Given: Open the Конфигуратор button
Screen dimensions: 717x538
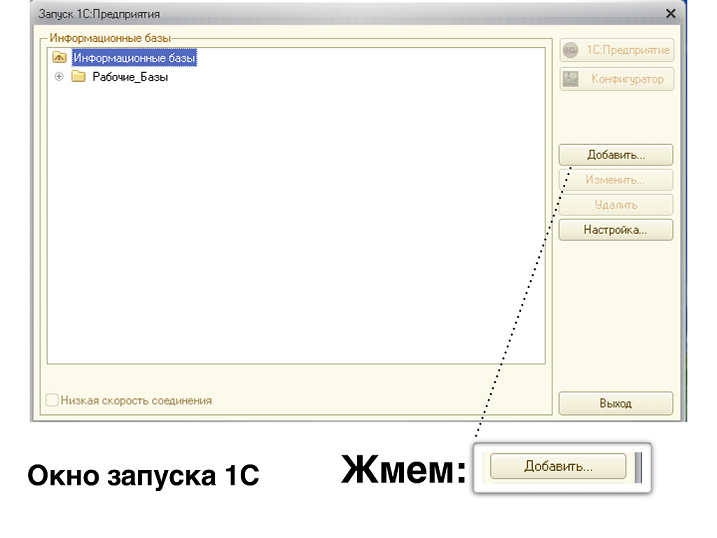Looking at the screenshot, I should pyautogui.click(x=616, y=79).
